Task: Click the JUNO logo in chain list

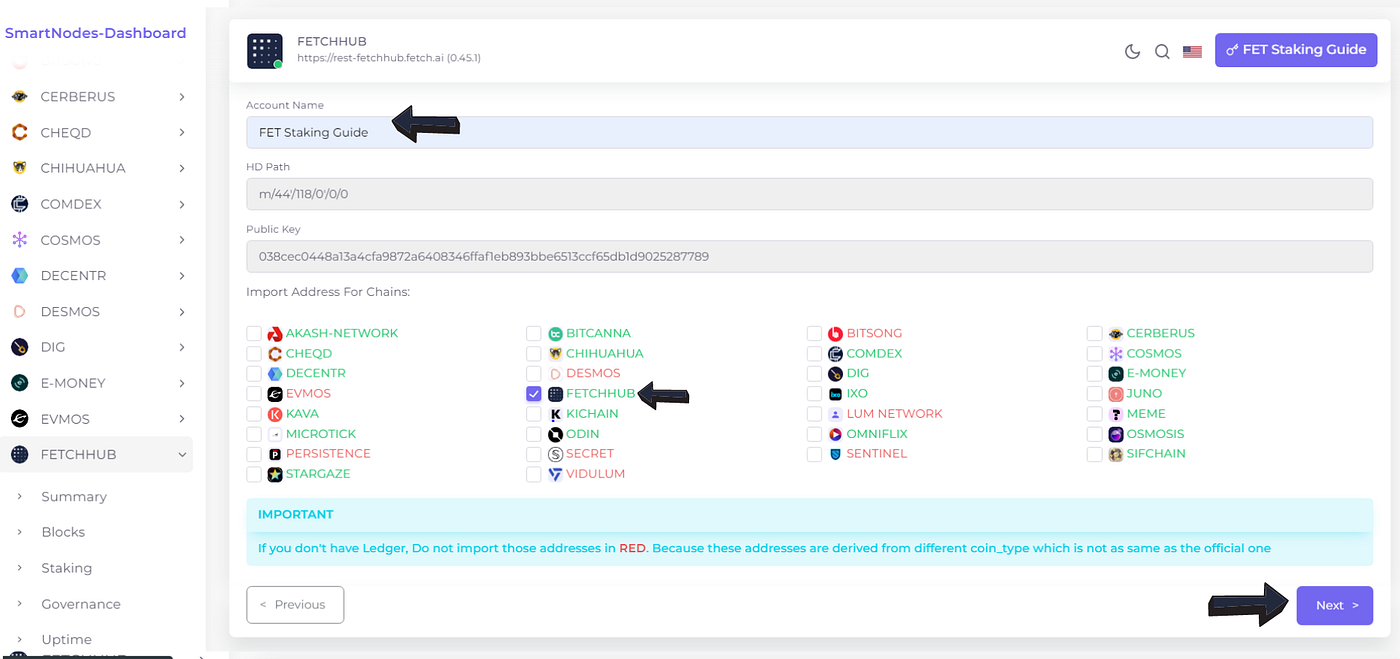Action: pos(1116,394)
